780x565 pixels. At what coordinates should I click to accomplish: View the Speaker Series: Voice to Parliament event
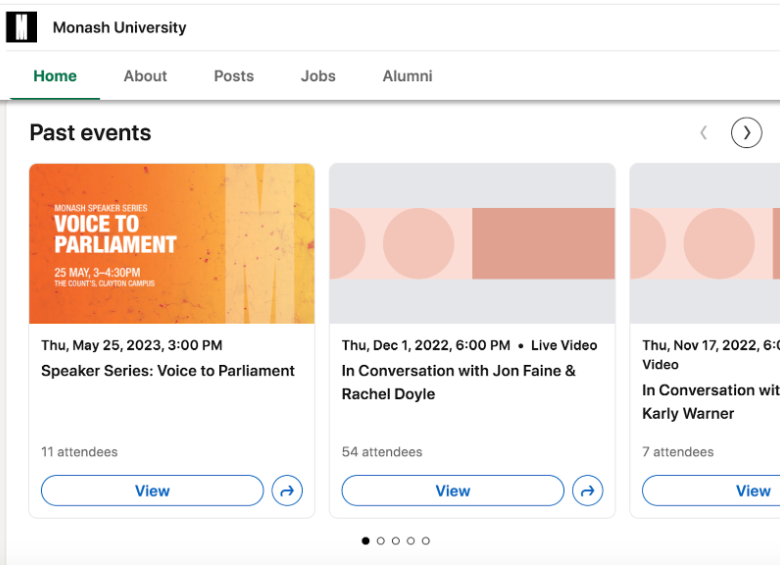(152, 491)
